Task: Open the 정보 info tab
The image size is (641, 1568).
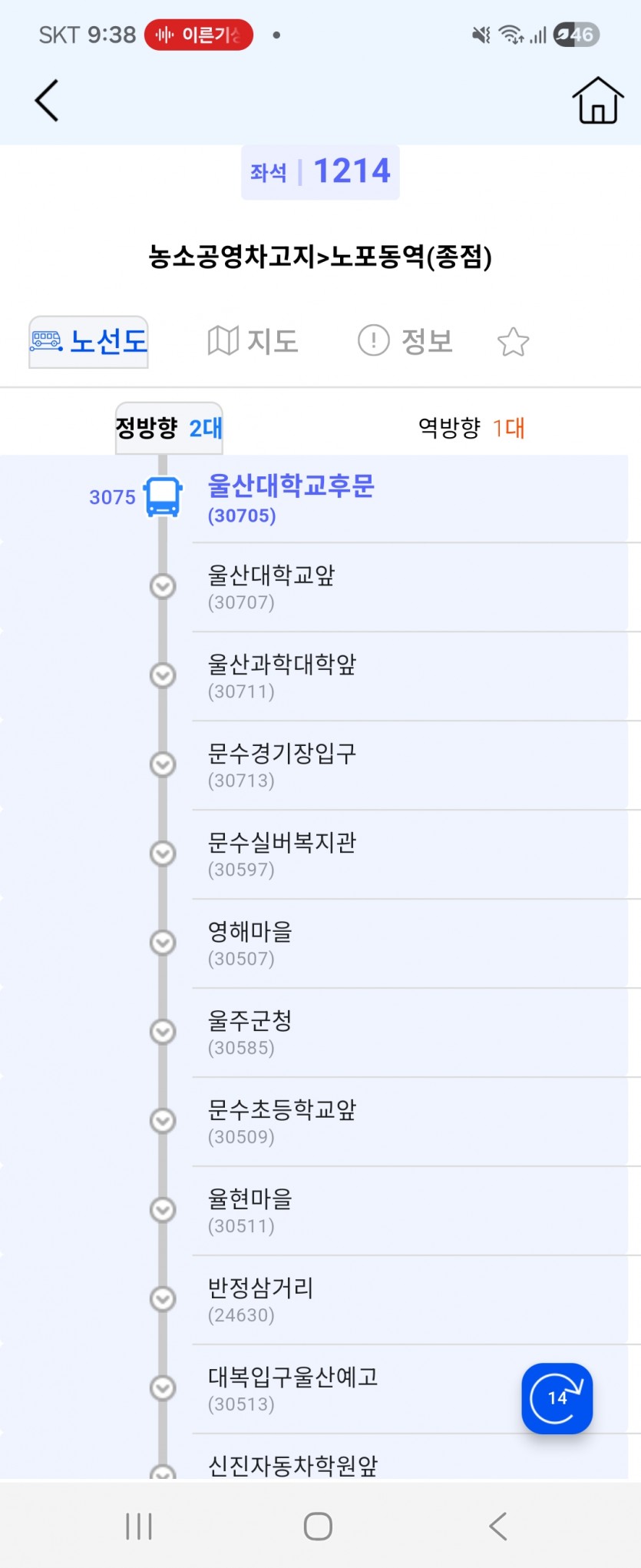Action: pos(406,341)
